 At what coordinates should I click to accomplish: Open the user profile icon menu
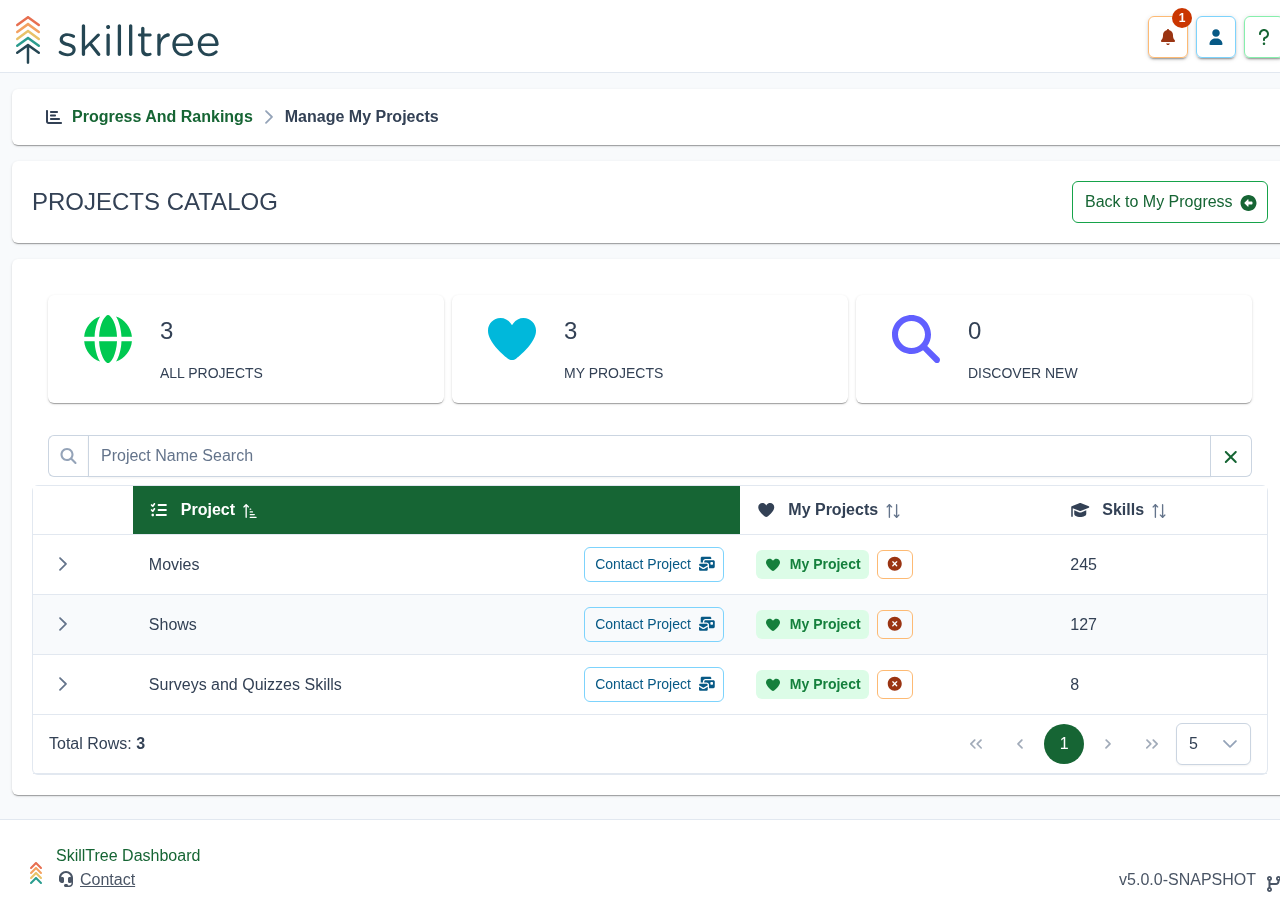(x=1215, y=37)
